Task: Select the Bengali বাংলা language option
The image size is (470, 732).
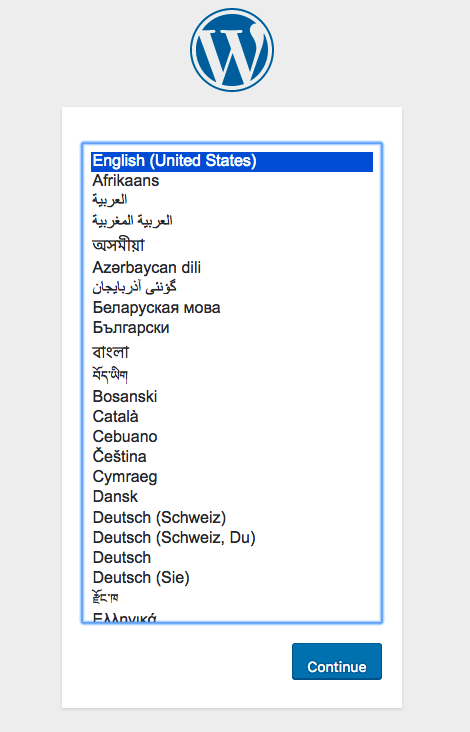Action: (x=232, y=352)
